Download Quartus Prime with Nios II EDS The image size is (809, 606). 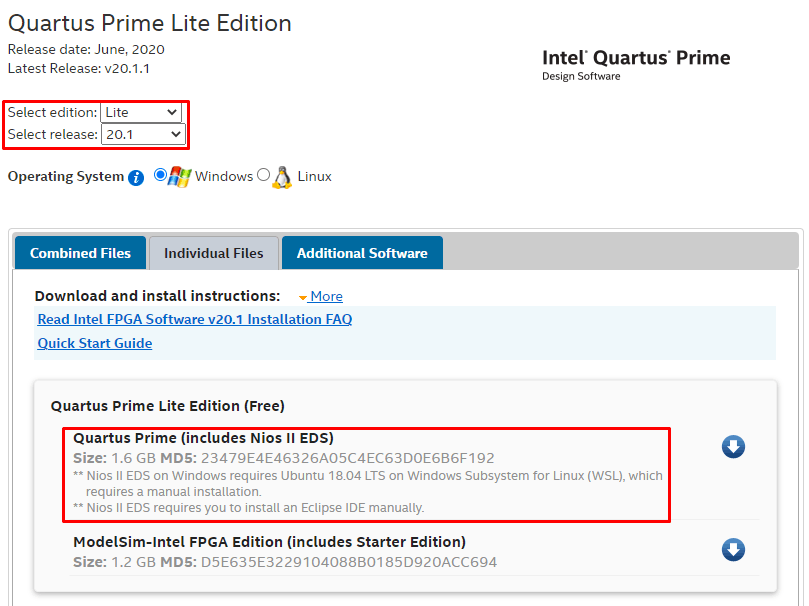coord(733,447)
